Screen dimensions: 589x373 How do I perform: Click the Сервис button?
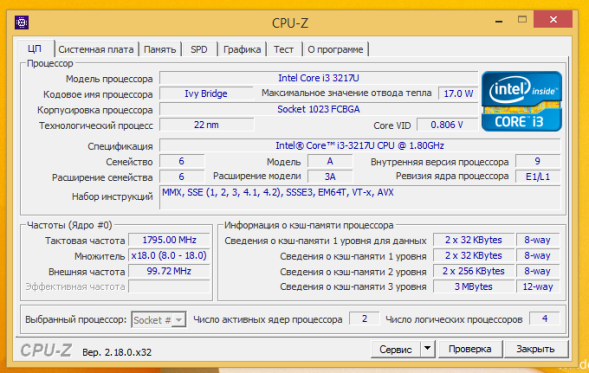tap(395, 349)
